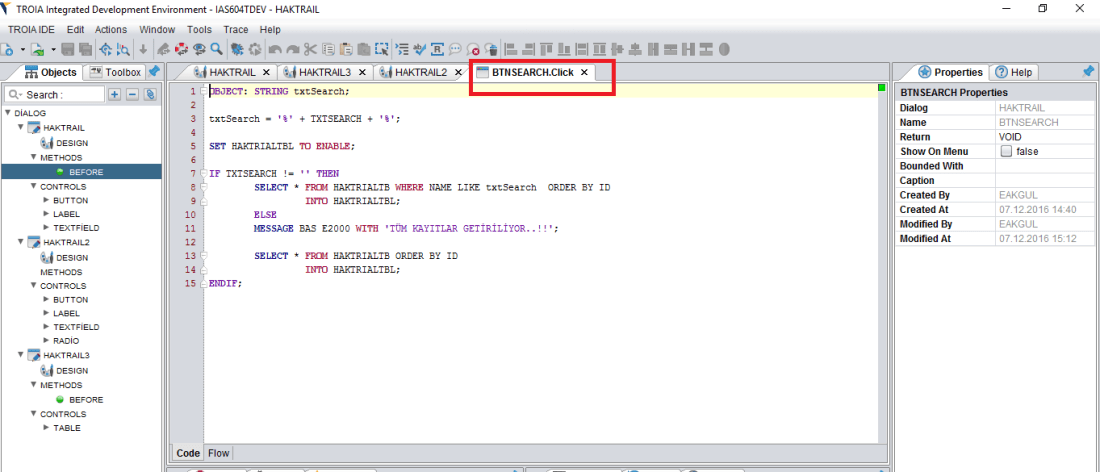Image resolution: width=1100 pixels, height=472 pixels.
Task: Click the plus icon beside Objects search
Action: (x=114, y=94)
